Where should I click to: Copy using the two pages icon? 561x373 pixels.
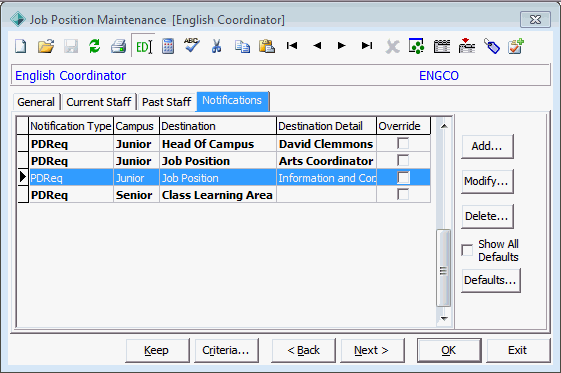coord(242,46)
